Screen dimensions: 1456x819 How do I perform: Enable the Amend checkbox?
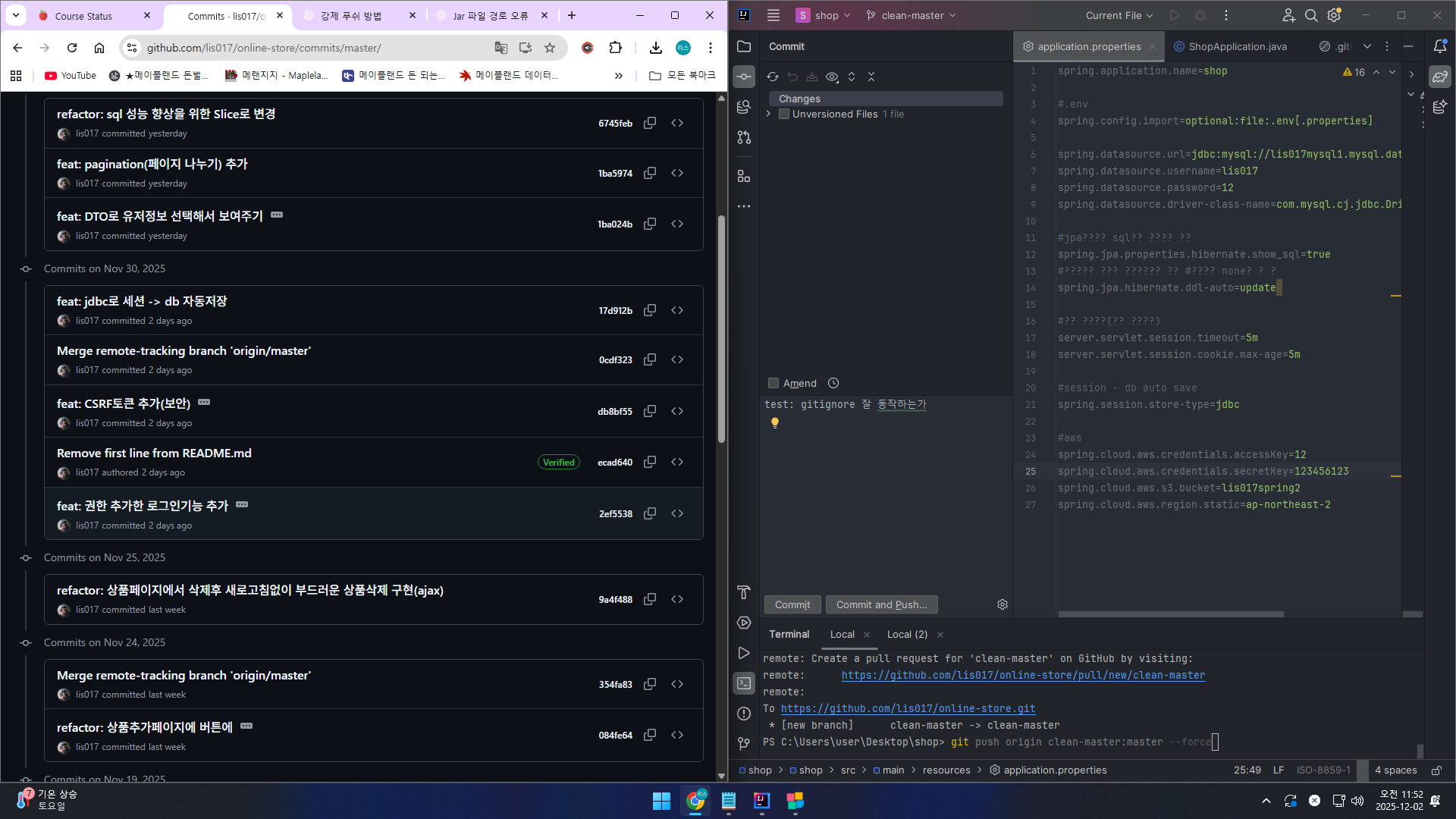(773, 383)
